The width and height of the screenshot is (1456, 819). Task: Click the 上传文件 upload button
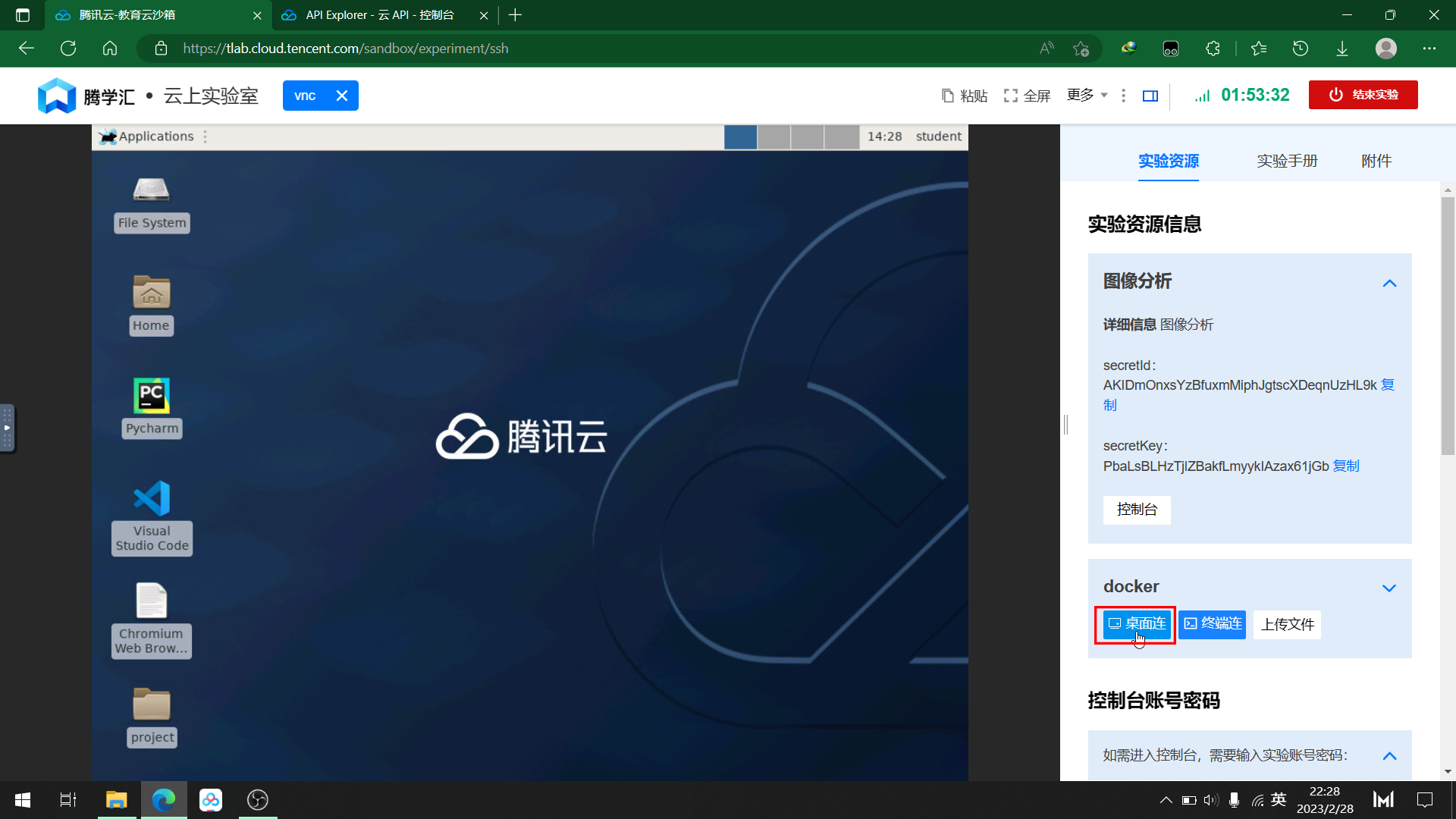coord(1287,625)
